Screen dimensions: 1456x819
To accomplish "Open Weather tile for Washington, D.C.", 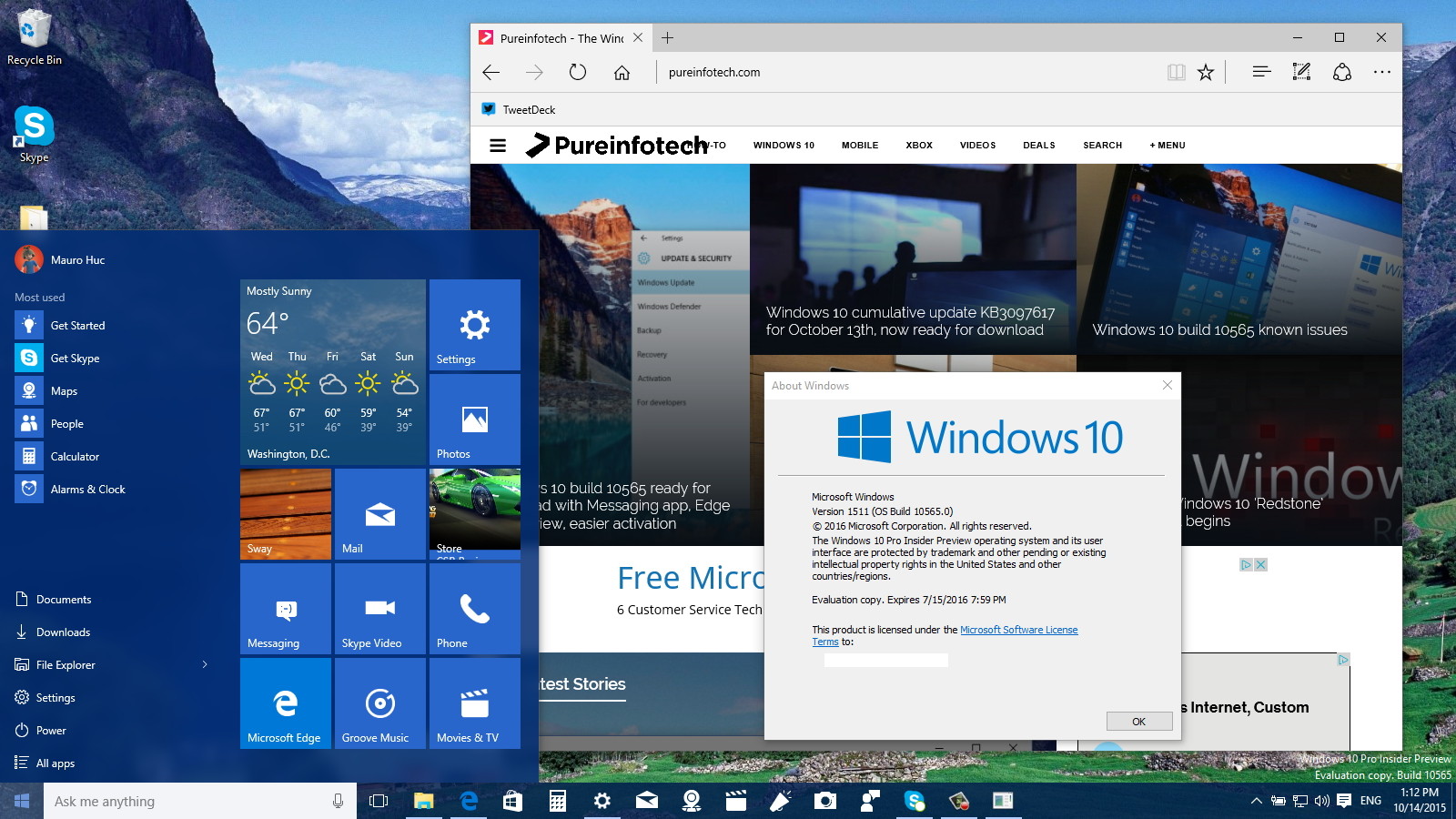I will 333,372.
